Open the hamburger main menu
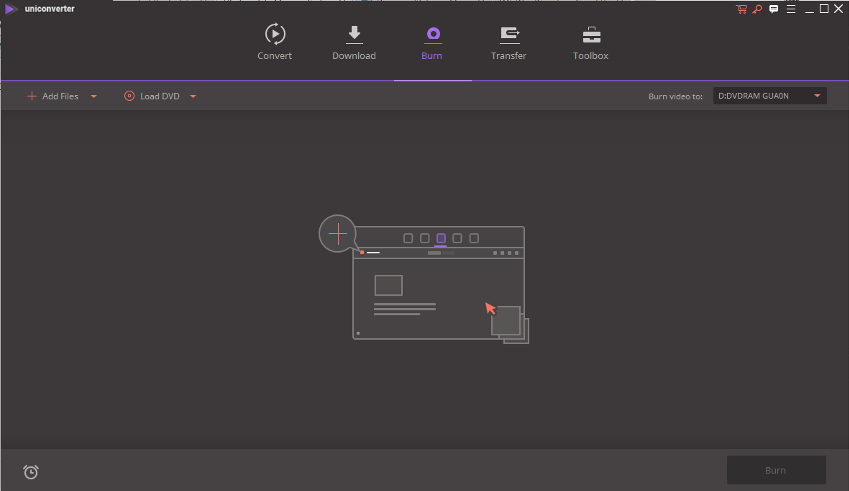The height and width of the screenshot is (491, 849). [791, 9]
